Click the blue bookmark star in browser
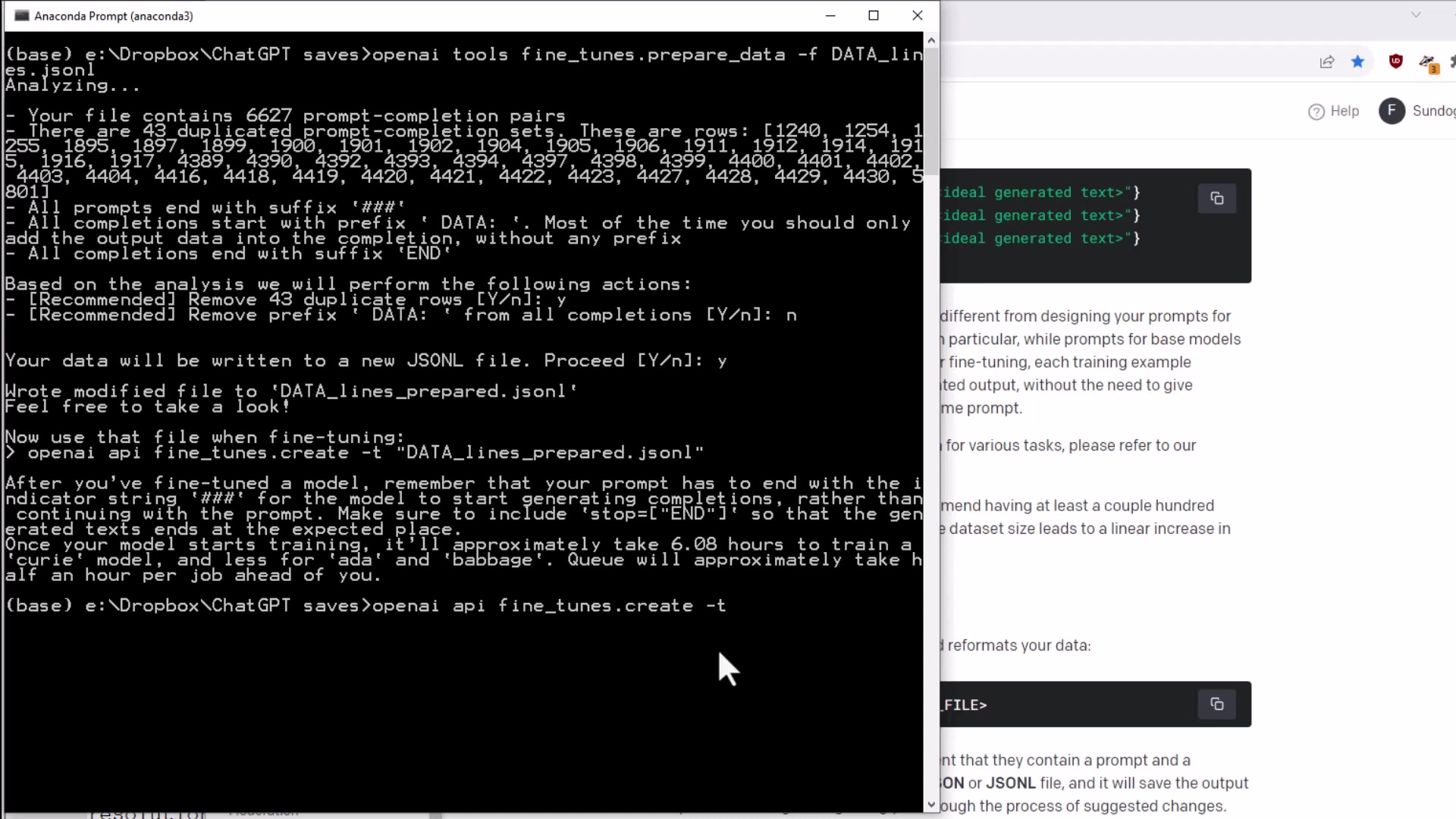1456x819 pixels. coord(1357,61)
